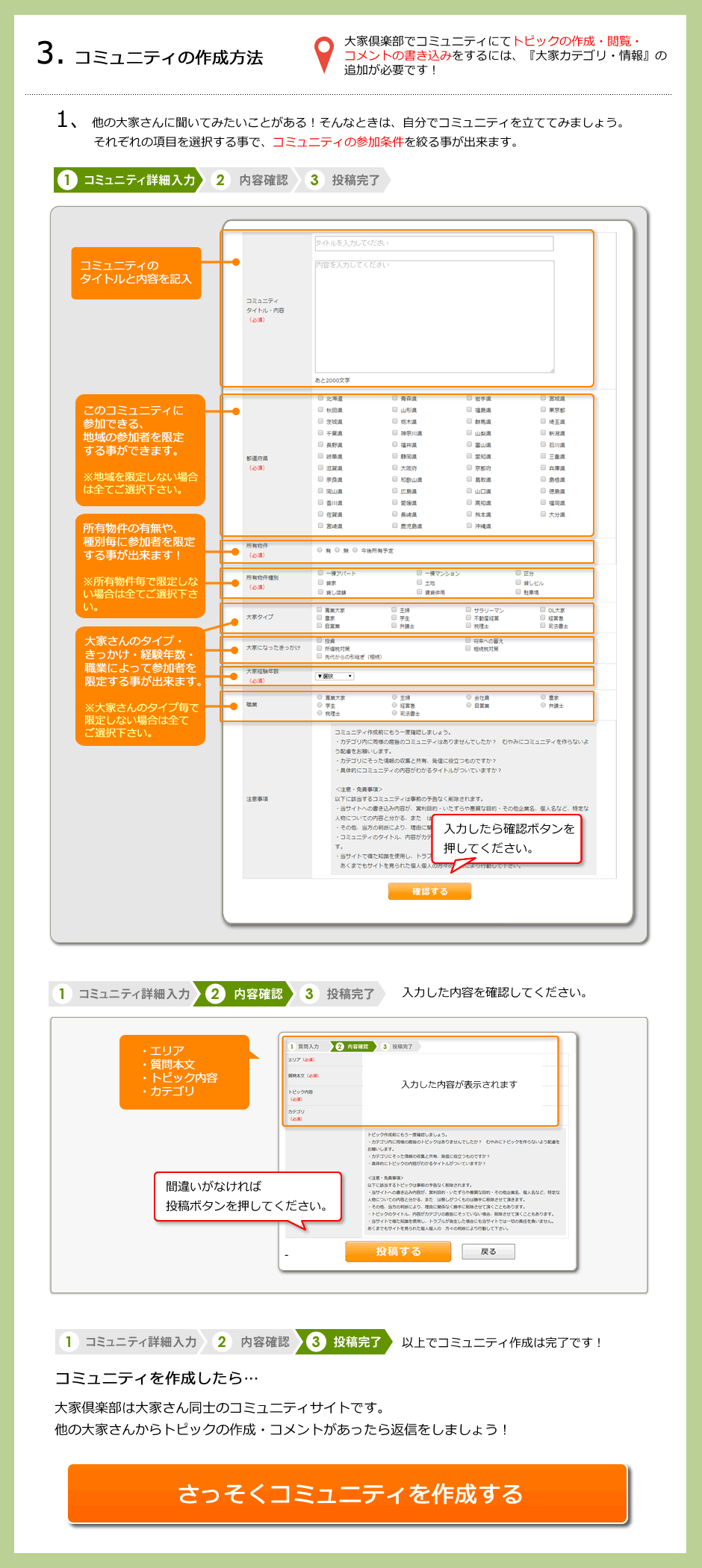Click the orange エリア・質問本文 callout box
The width and height of the screenshot is (702, 1568).
(x=184, y=1071)
